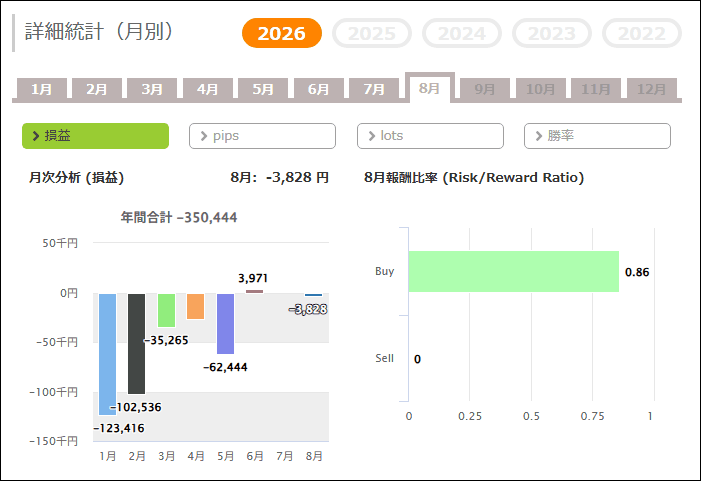Image resolution: width=701 pixels, height=481 pixels.
Task: Click the orange April bar in chart
Action: [195, 306]
